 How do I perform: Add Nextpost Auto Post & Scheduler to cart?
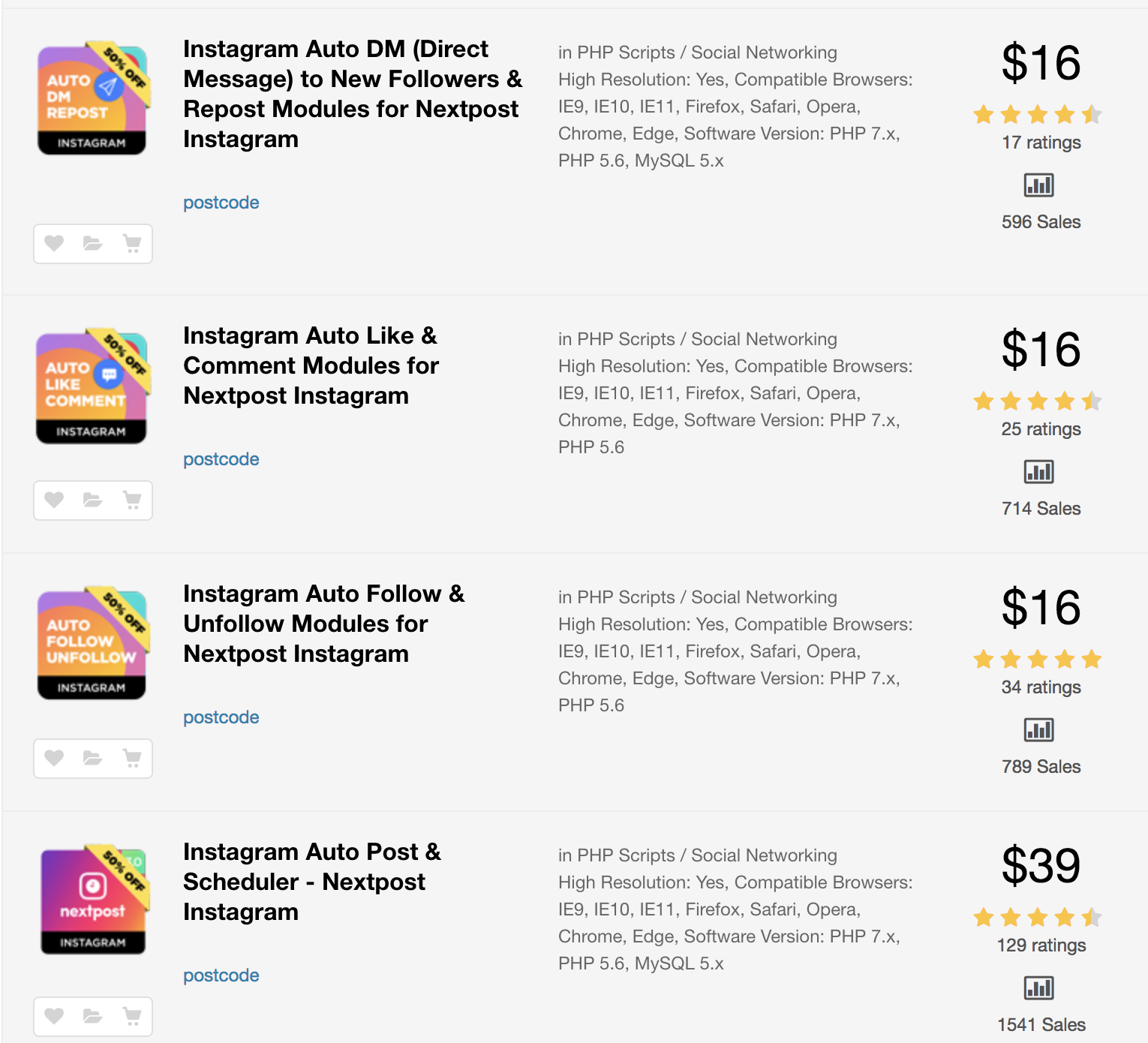132,1016
